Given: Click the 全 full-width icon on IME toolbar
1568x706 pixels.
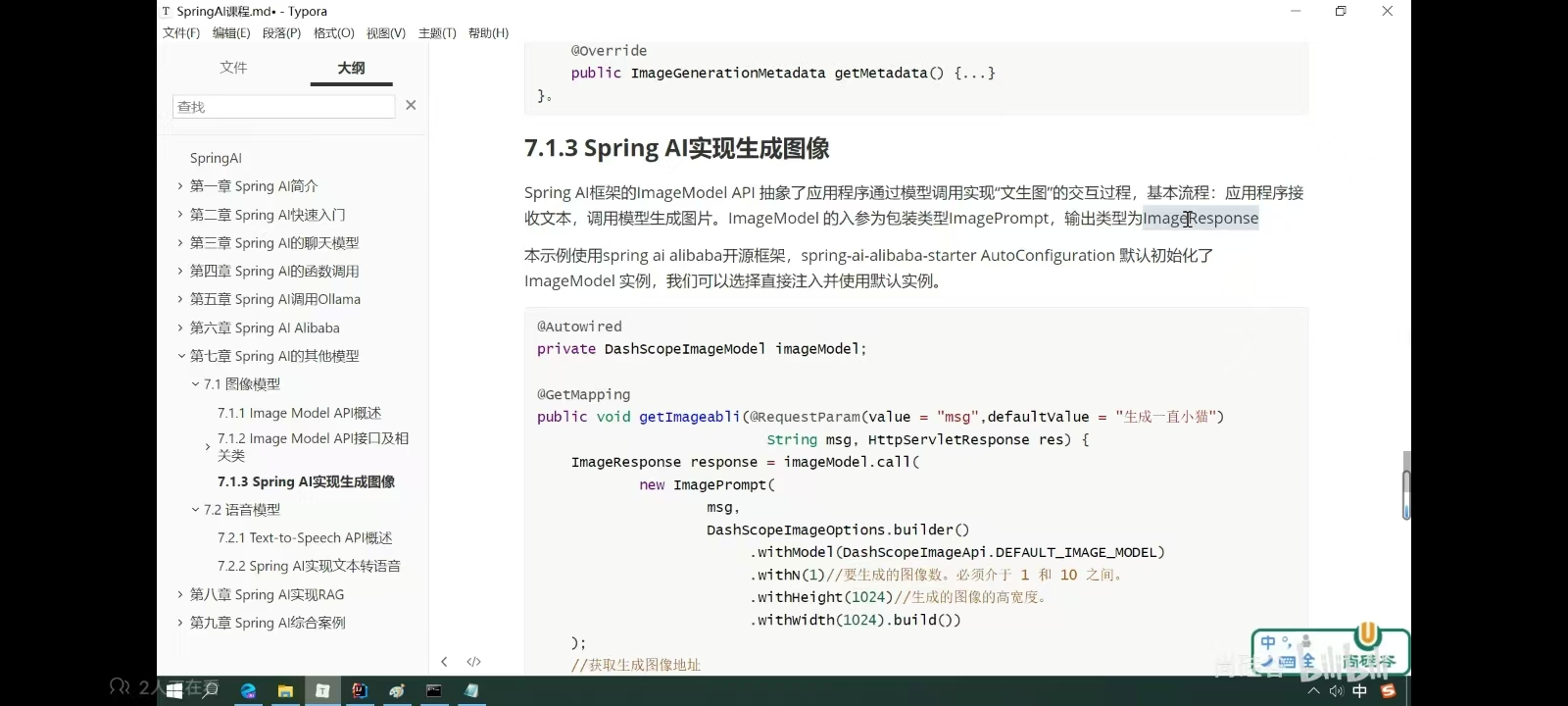Looking at the screenshot, I should [1308, 662].
